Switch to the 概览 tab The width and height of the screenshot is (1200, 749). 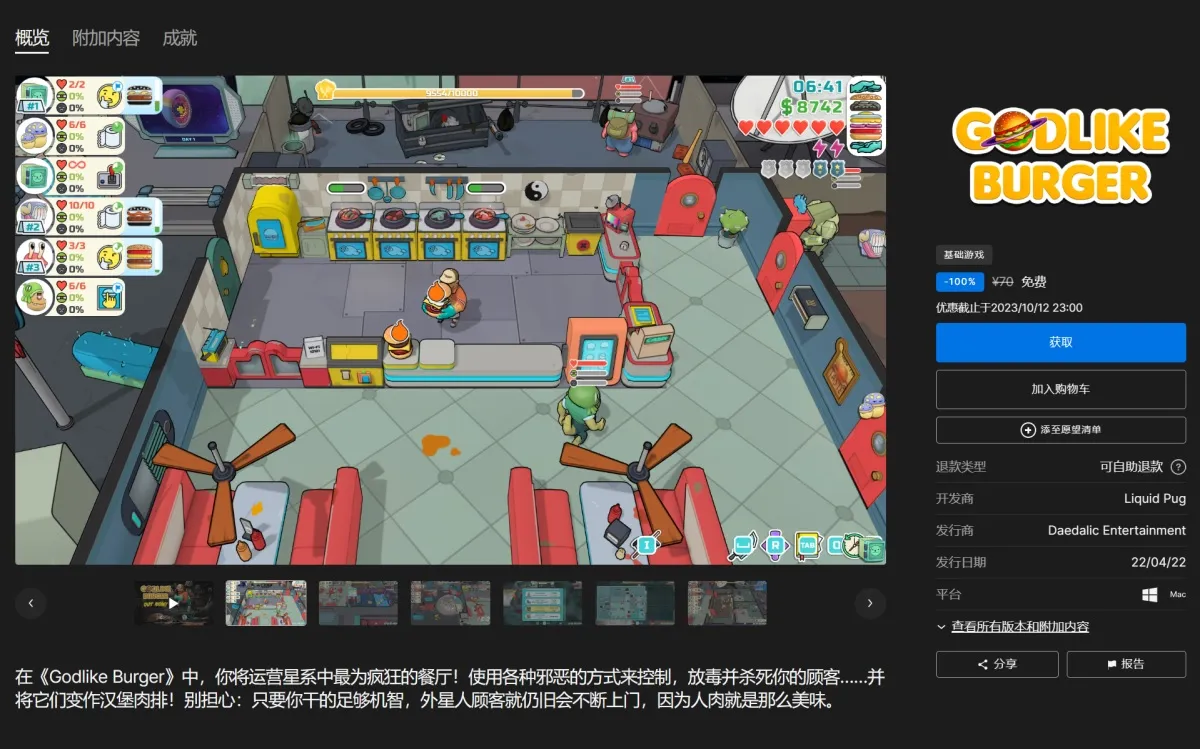point(32,38)
